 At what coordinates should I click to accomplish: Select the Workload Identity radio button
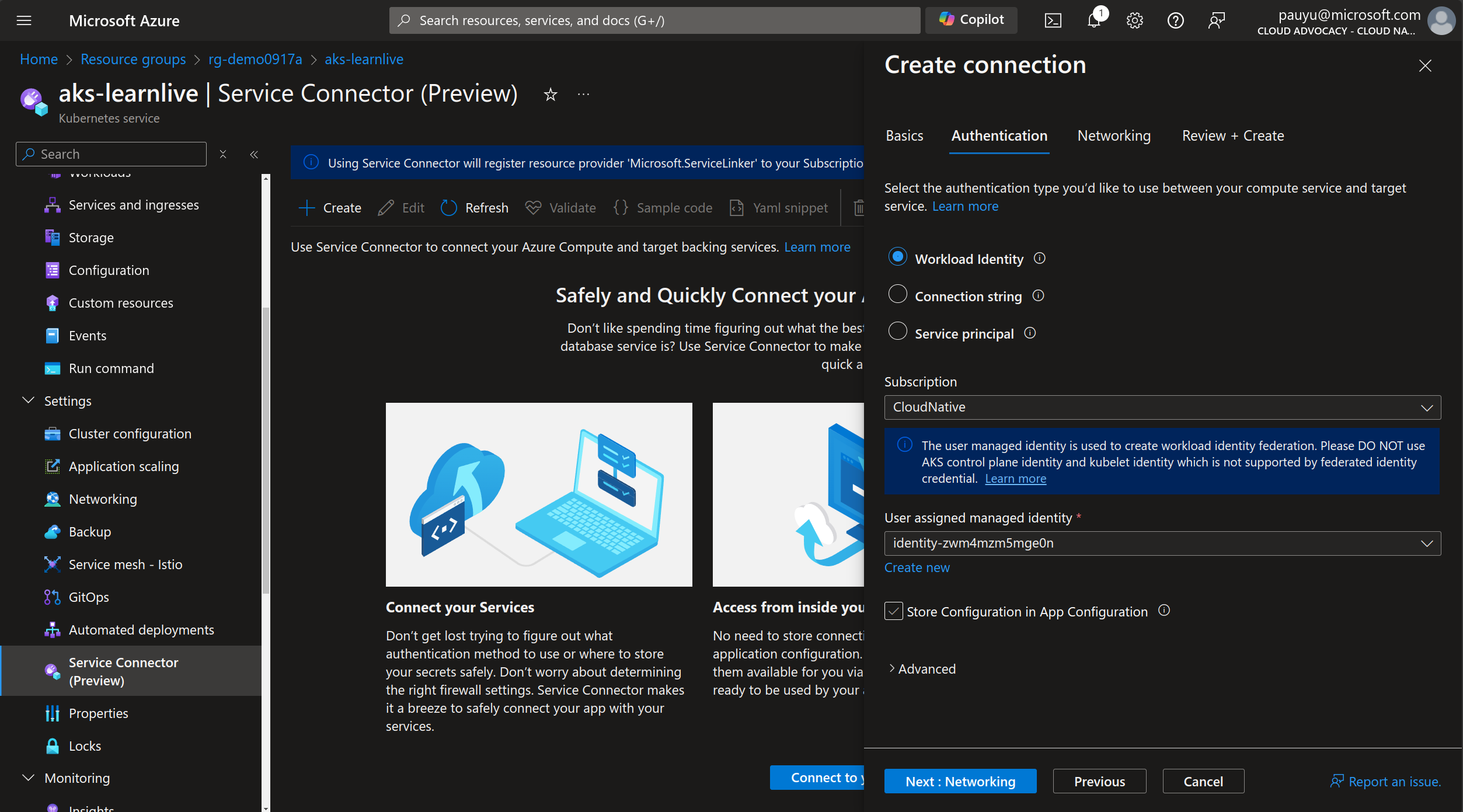point(897,257)
